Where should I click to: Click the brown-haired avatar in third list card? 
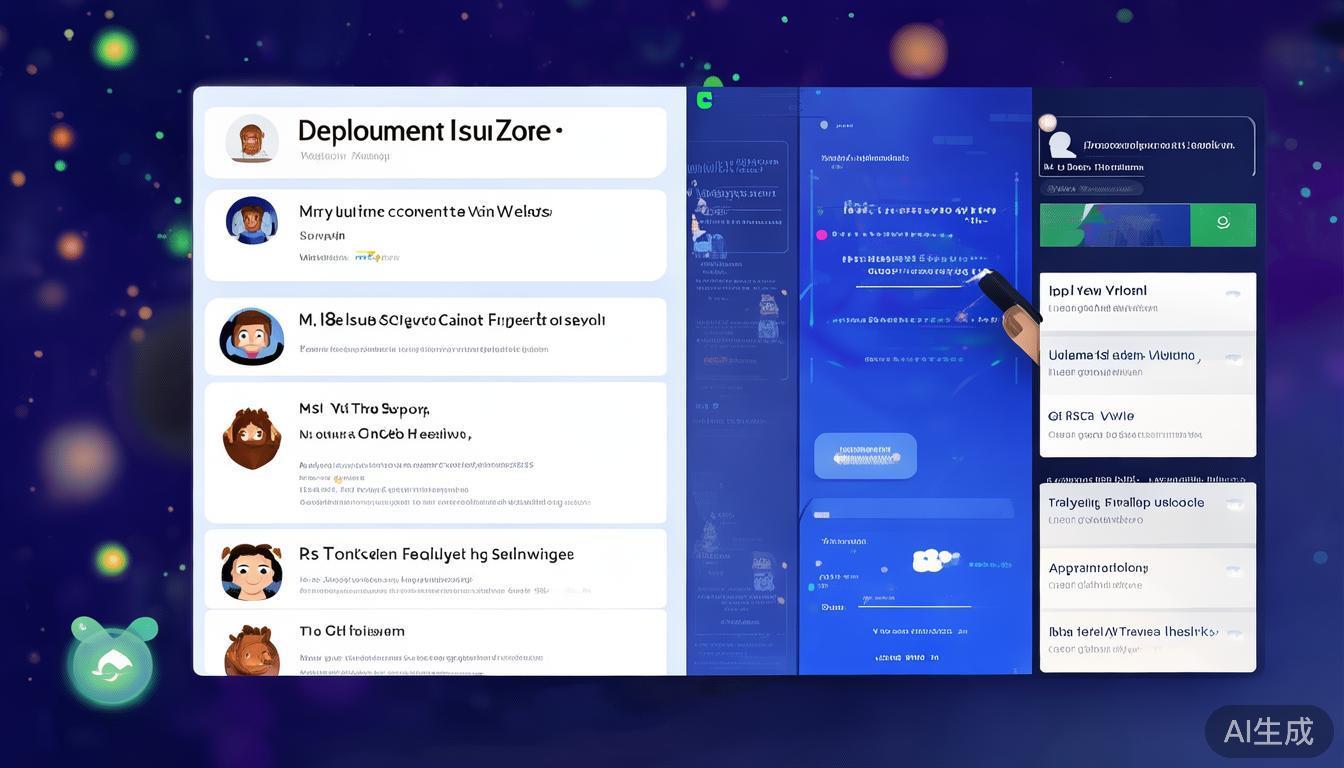252,335
